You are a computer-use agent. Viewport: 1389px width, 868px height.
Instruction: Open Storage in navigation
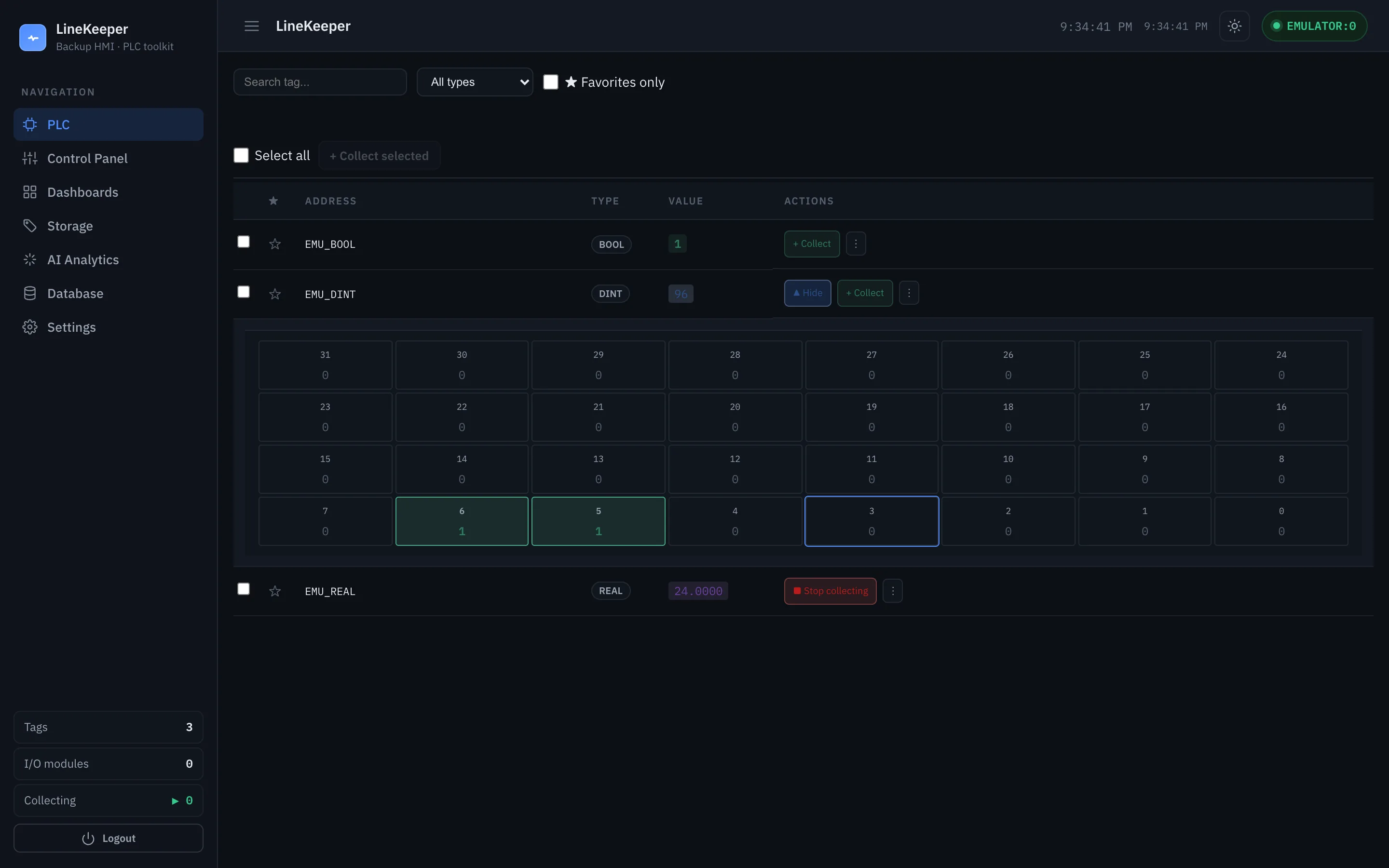pyautogui.click(x=109, y=226)
